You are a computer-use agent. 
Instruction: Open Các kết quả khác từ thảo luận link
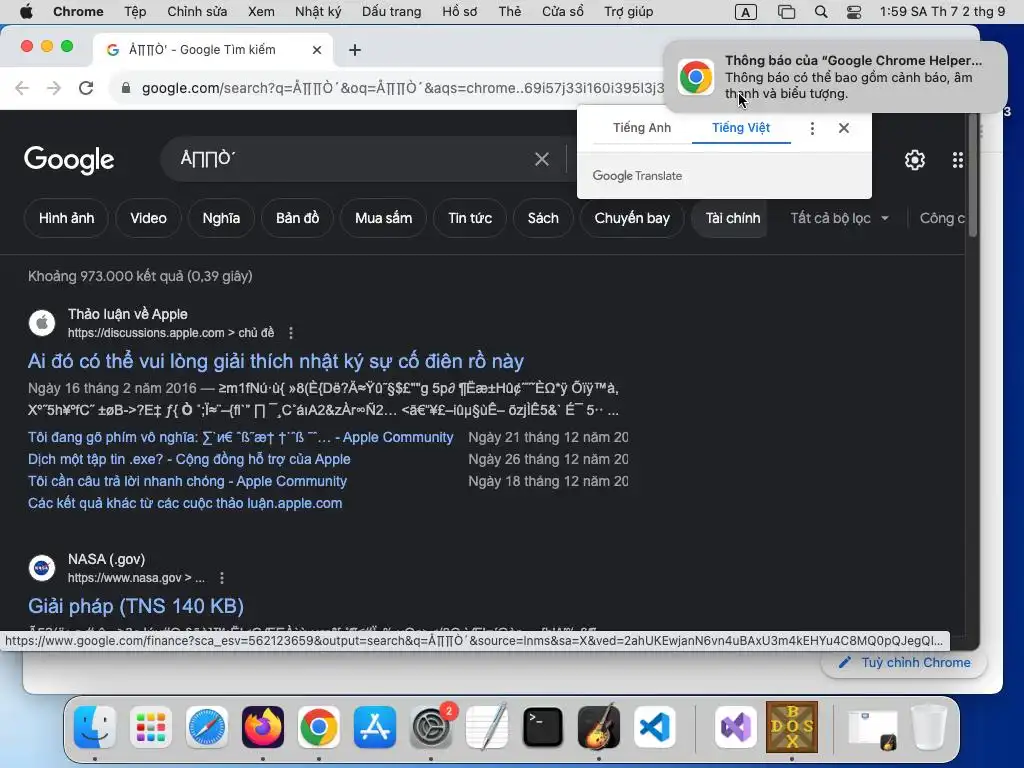click(185, 504)
